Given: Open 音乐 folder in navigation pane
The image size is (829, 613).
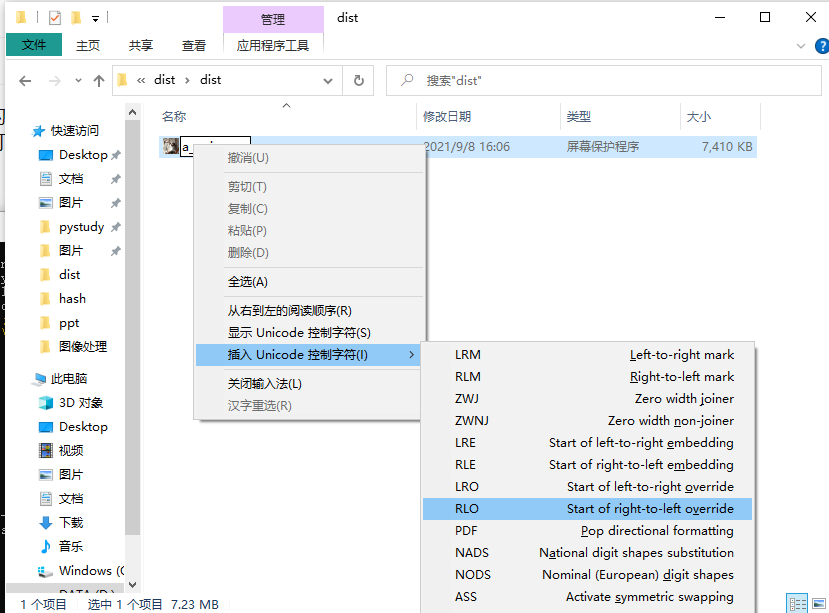Looking at the screenshot, I should 71,546.
